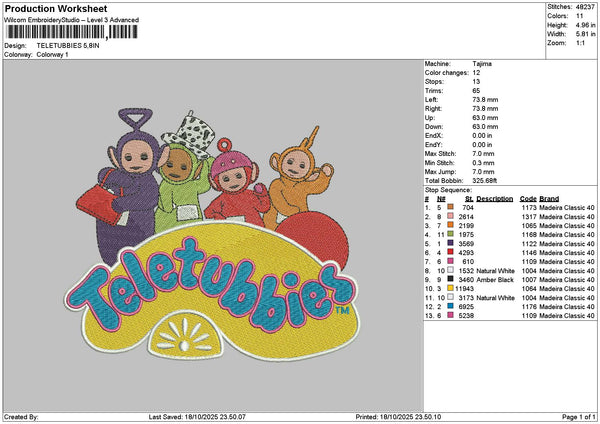Pick the purple swatch for thread 3569
Screen dimensions: 600x424
point(451,243)
